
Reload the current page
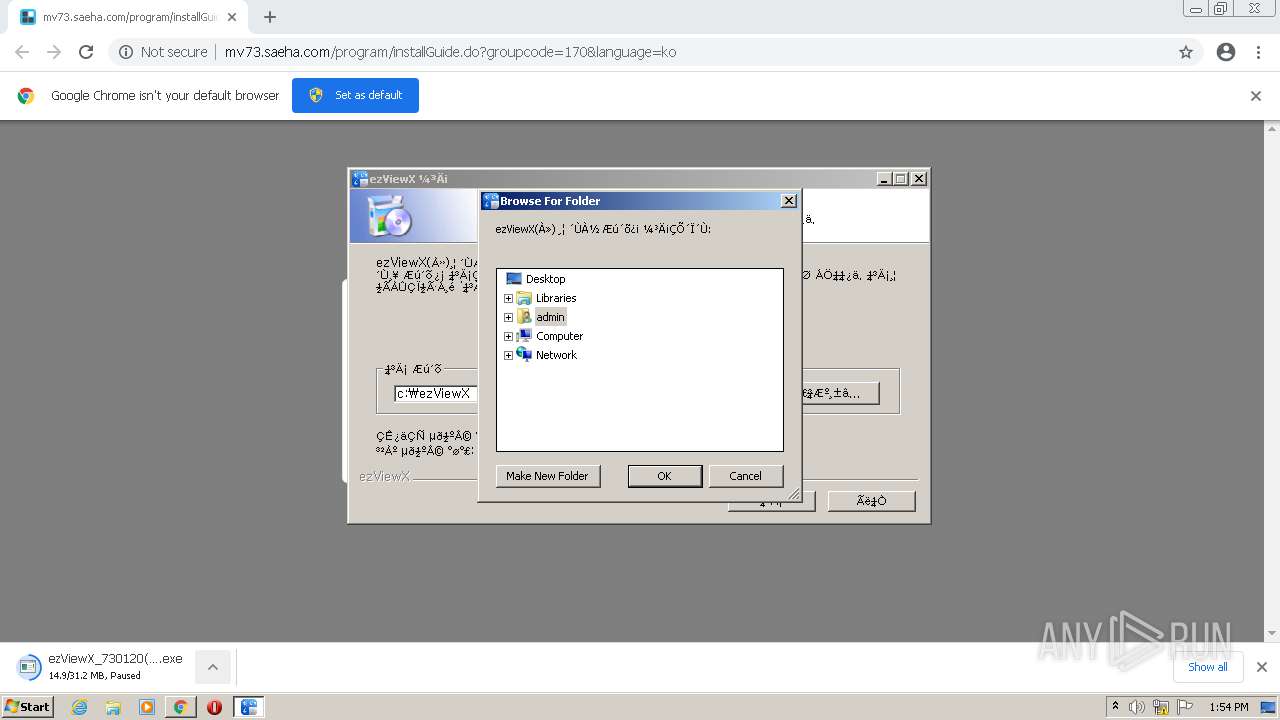click(x=86, y=52)
